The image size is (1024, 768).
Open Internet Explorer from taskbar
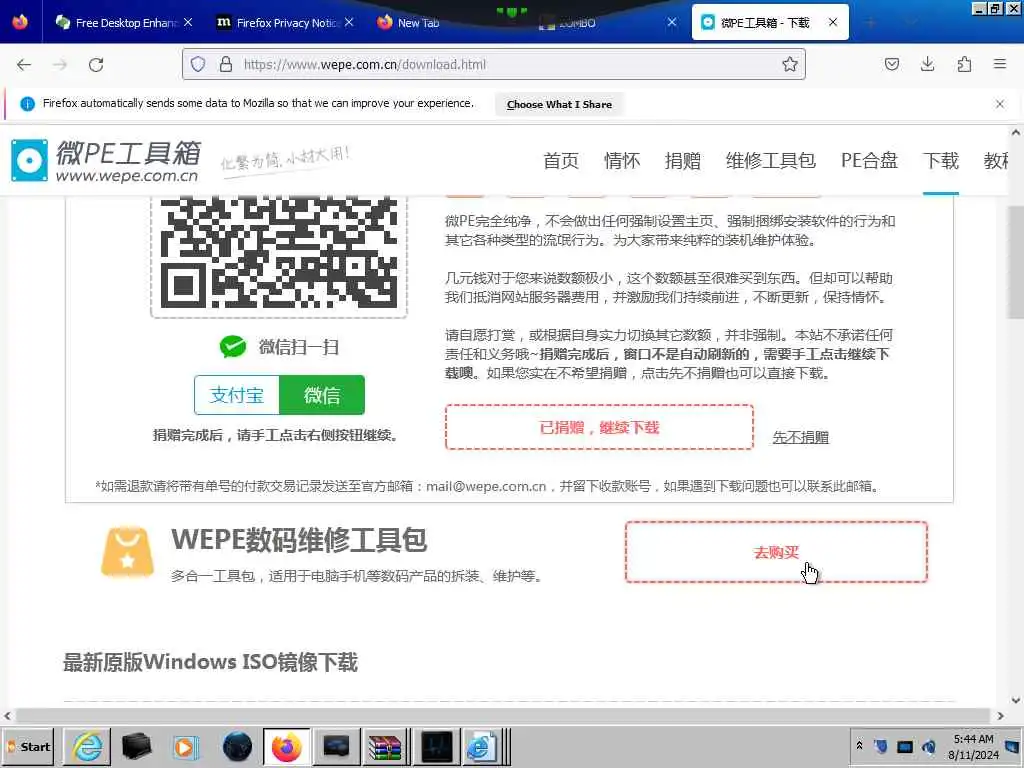pyautogui.click(x=88, y=746)
